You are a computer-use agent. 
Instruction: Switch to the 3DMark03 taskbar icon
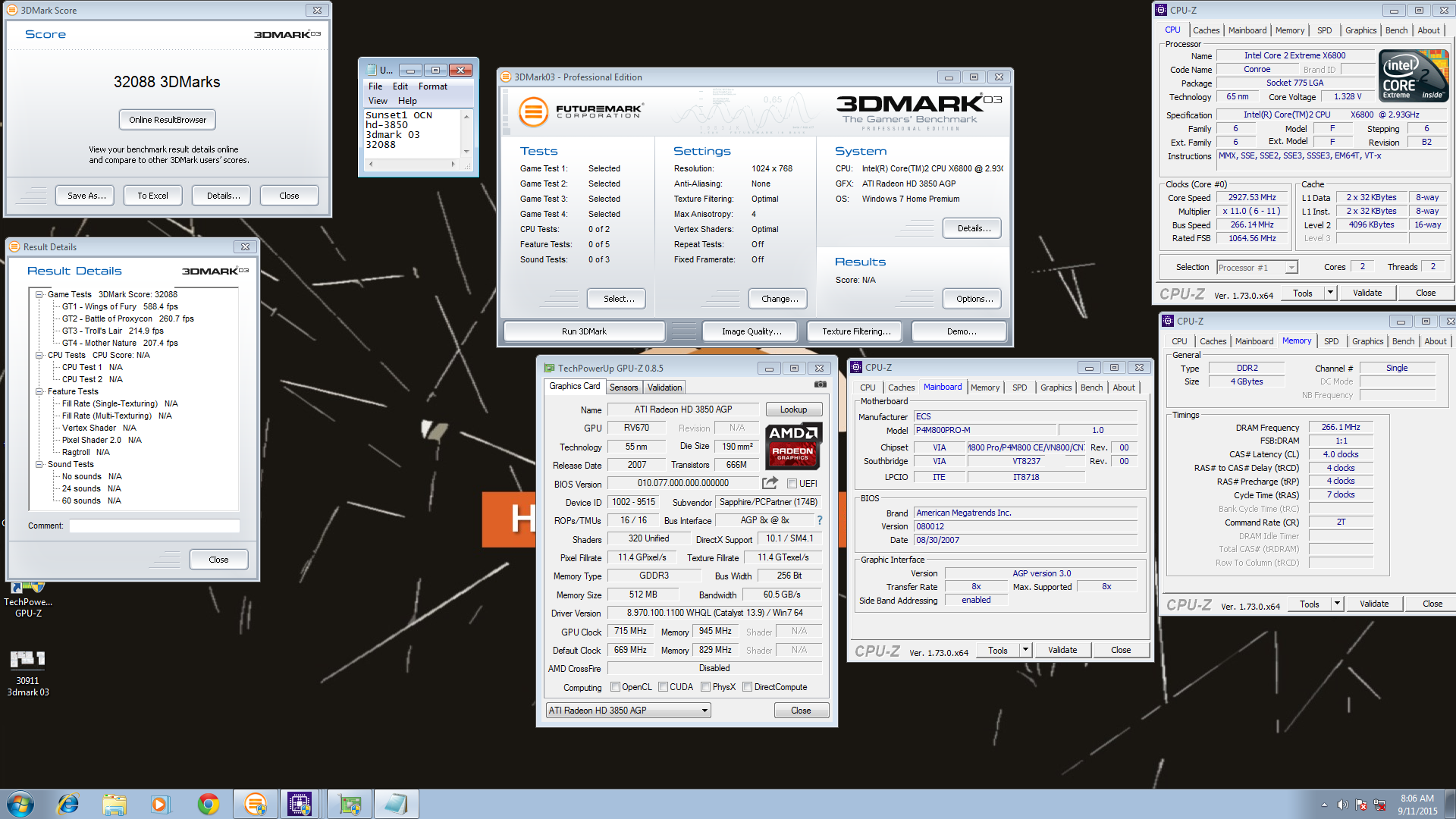pyautogui.click(x=255, y=804)
